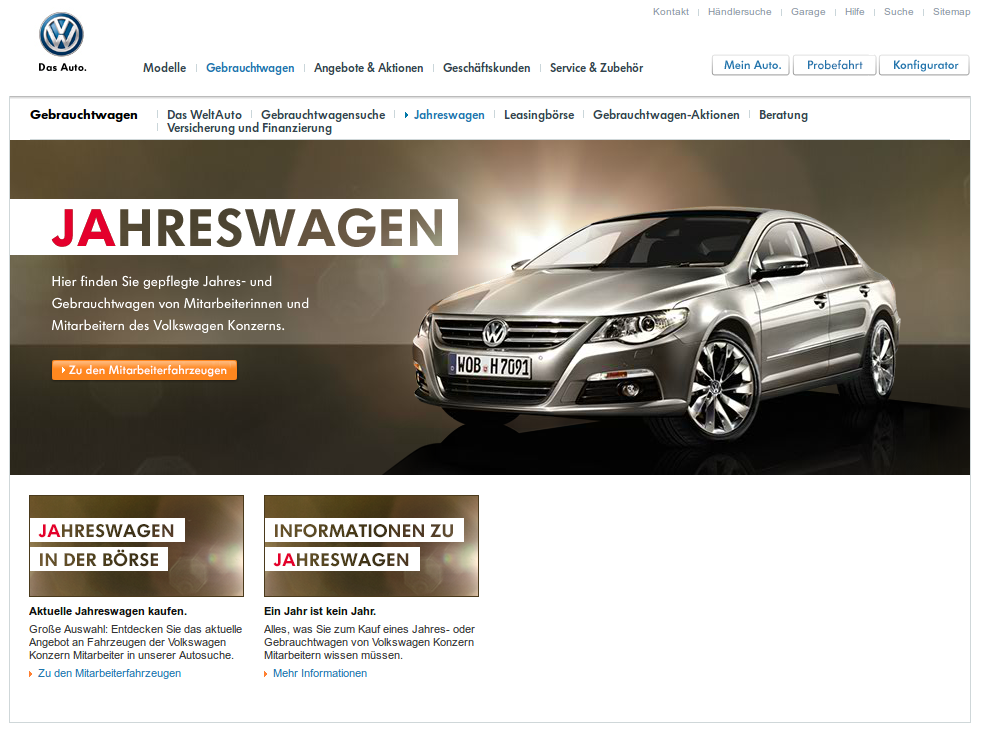Open the Konfigurator button

click(x=925, y=65)
